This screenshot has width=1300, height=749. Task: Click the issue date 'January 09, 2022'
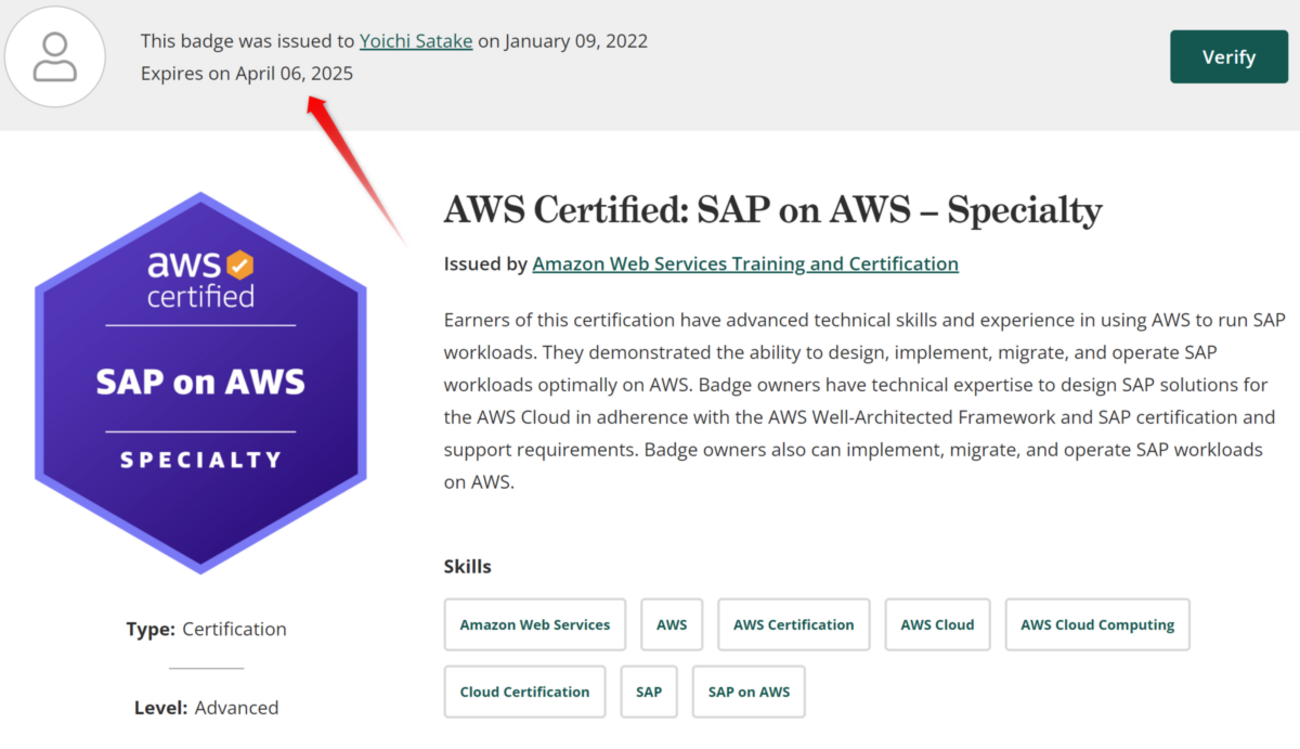tap(576, 41)
